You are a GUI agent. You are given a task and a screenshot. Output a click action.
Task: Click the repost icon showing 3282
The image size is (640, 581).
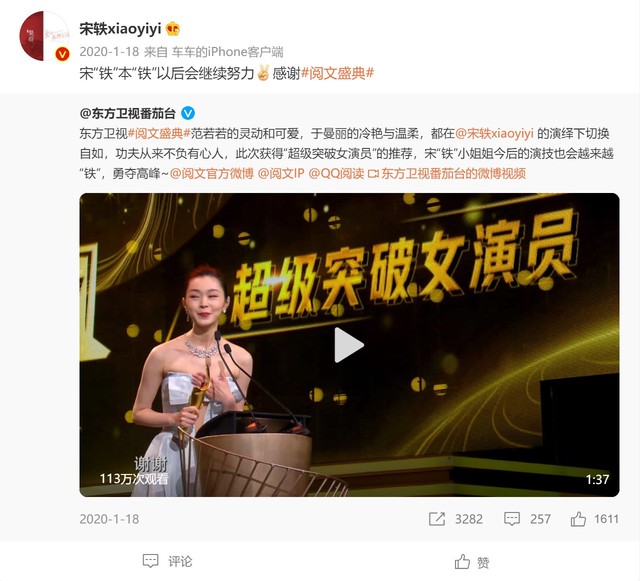tap(436, 519)
